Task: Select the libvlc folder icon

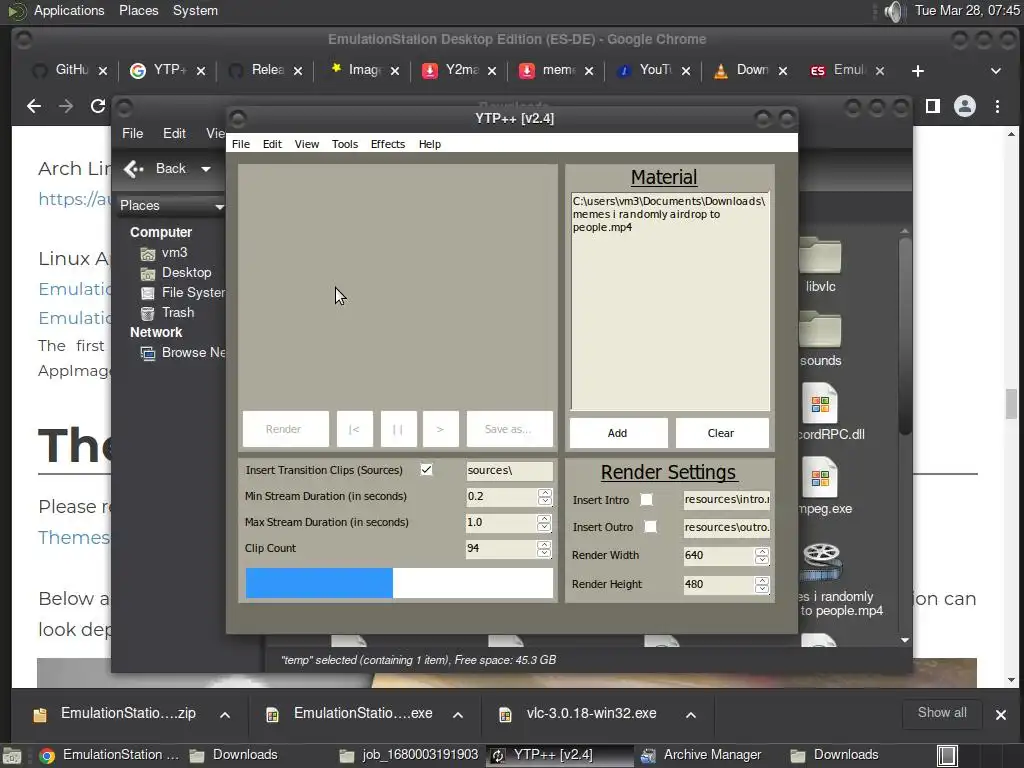Action: (820, 255)
